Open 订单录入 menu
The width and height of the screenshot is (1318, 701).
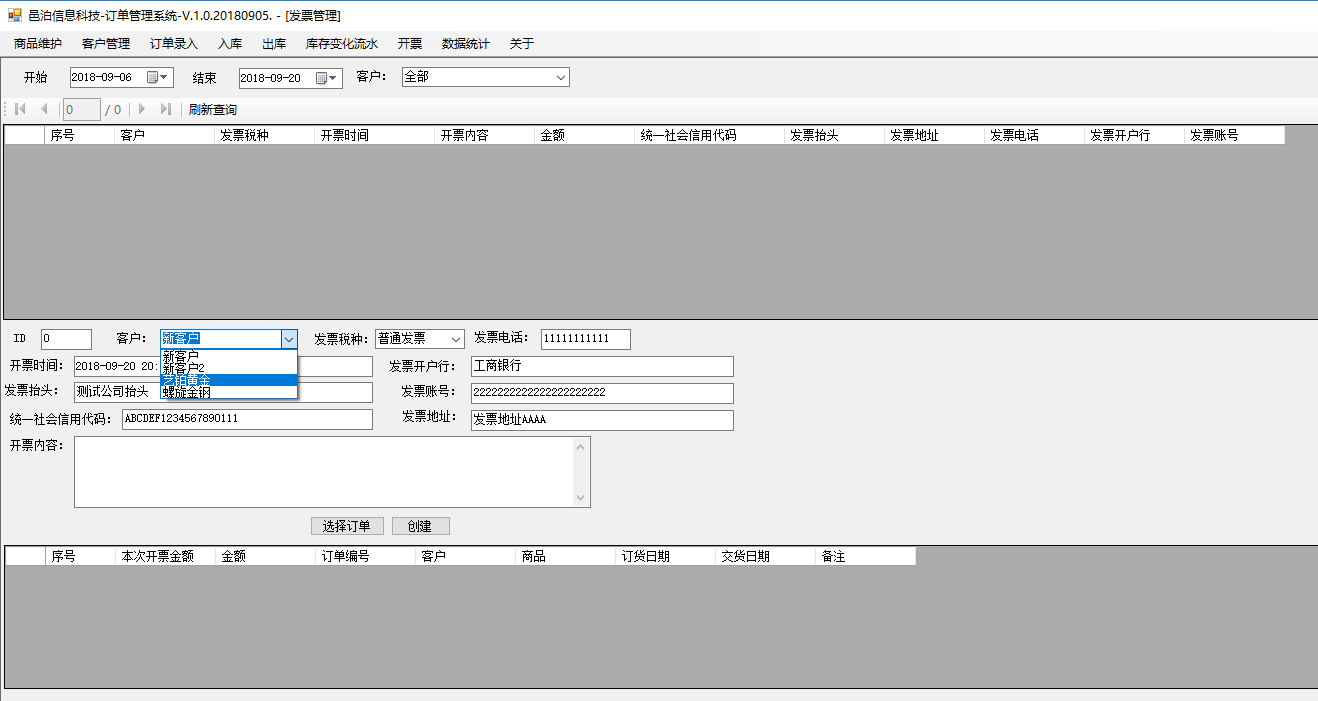[174, 44]
